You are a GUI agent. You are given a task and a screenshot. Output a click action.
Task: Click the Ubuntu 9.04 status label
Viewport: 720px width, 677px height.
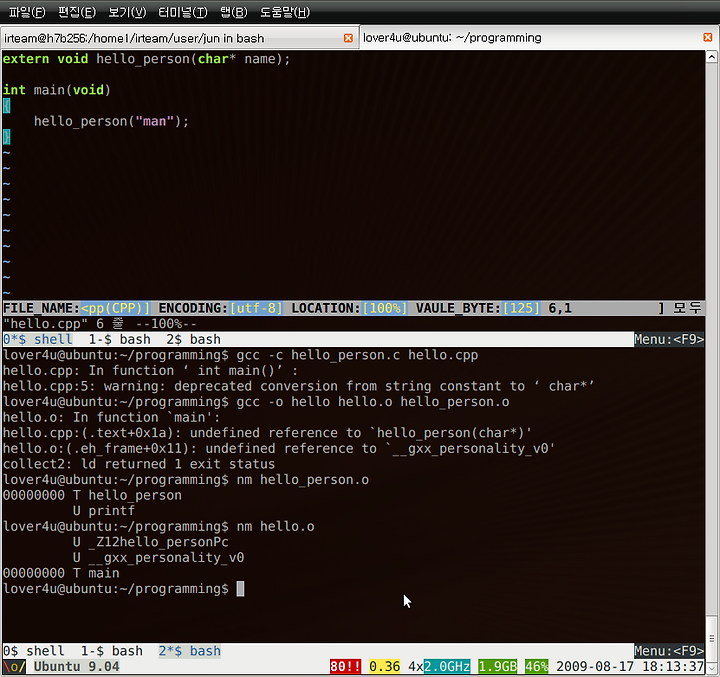[76, 666]
